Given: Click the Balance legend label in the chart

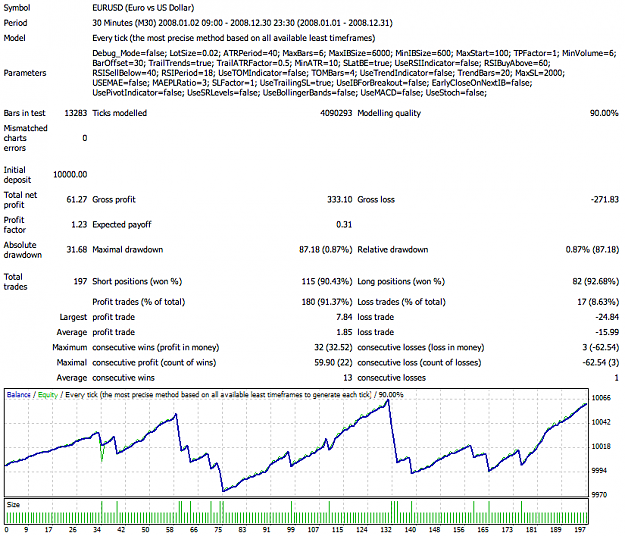Looking at the screenshot, I should [19, 395].
